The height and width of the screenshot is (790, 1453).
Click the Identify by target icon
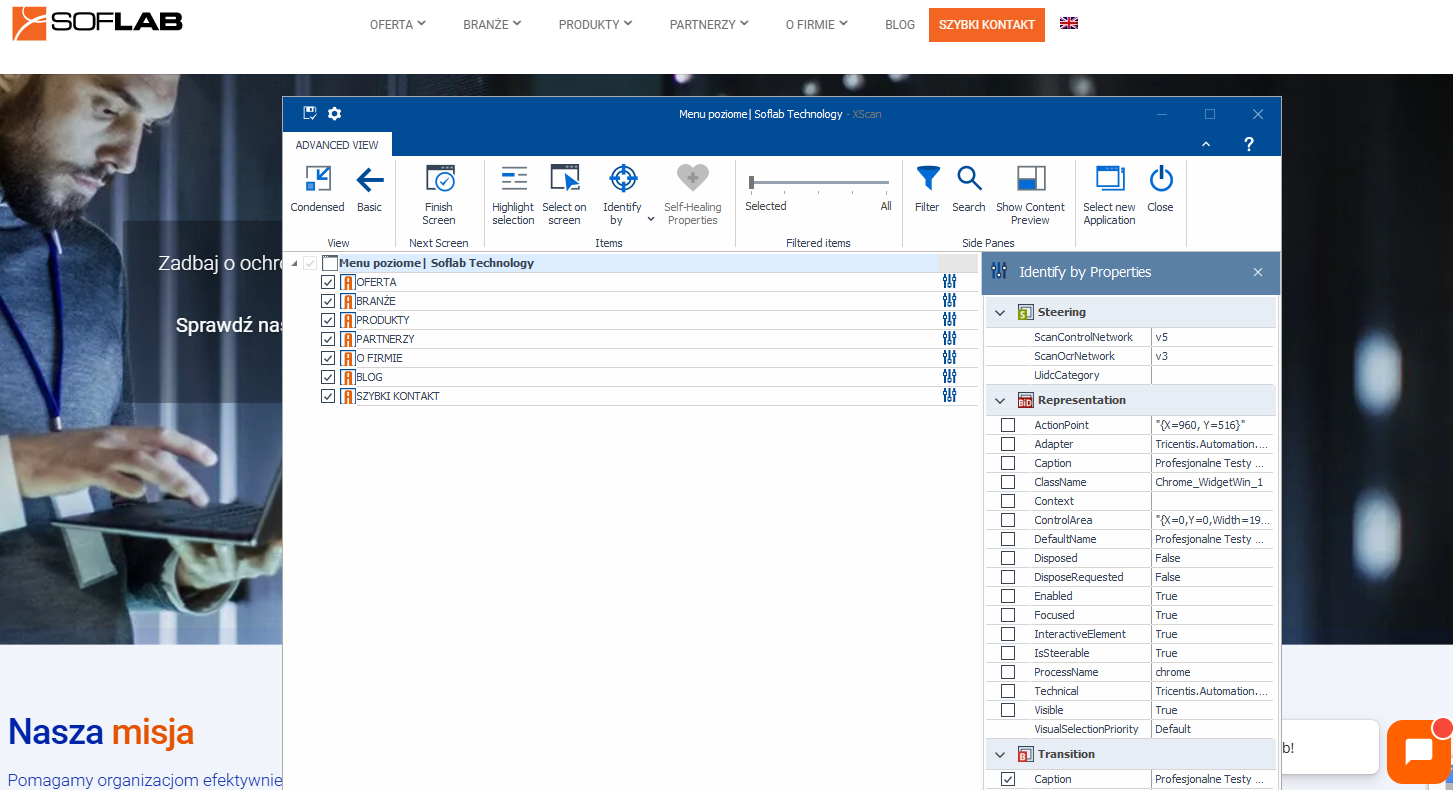623,180
